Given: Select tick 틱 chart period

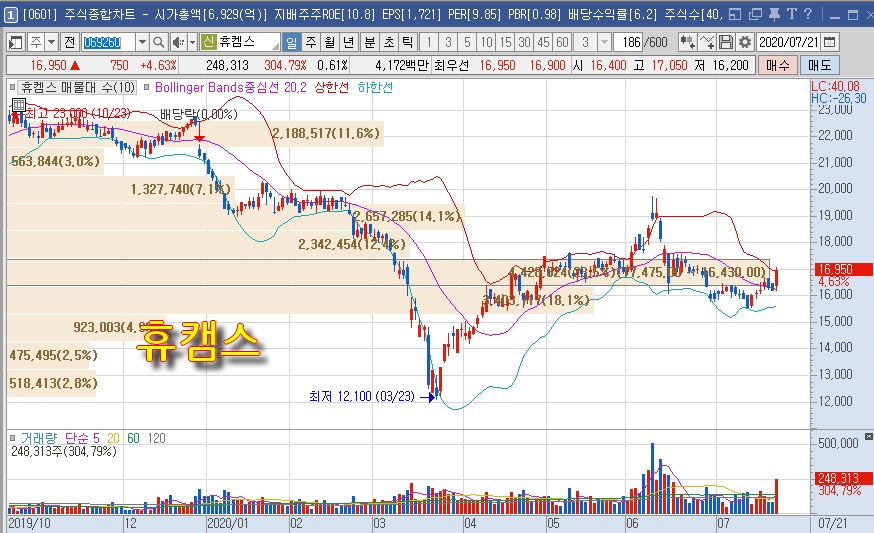Looking at the screenshot, I should 407,42.
